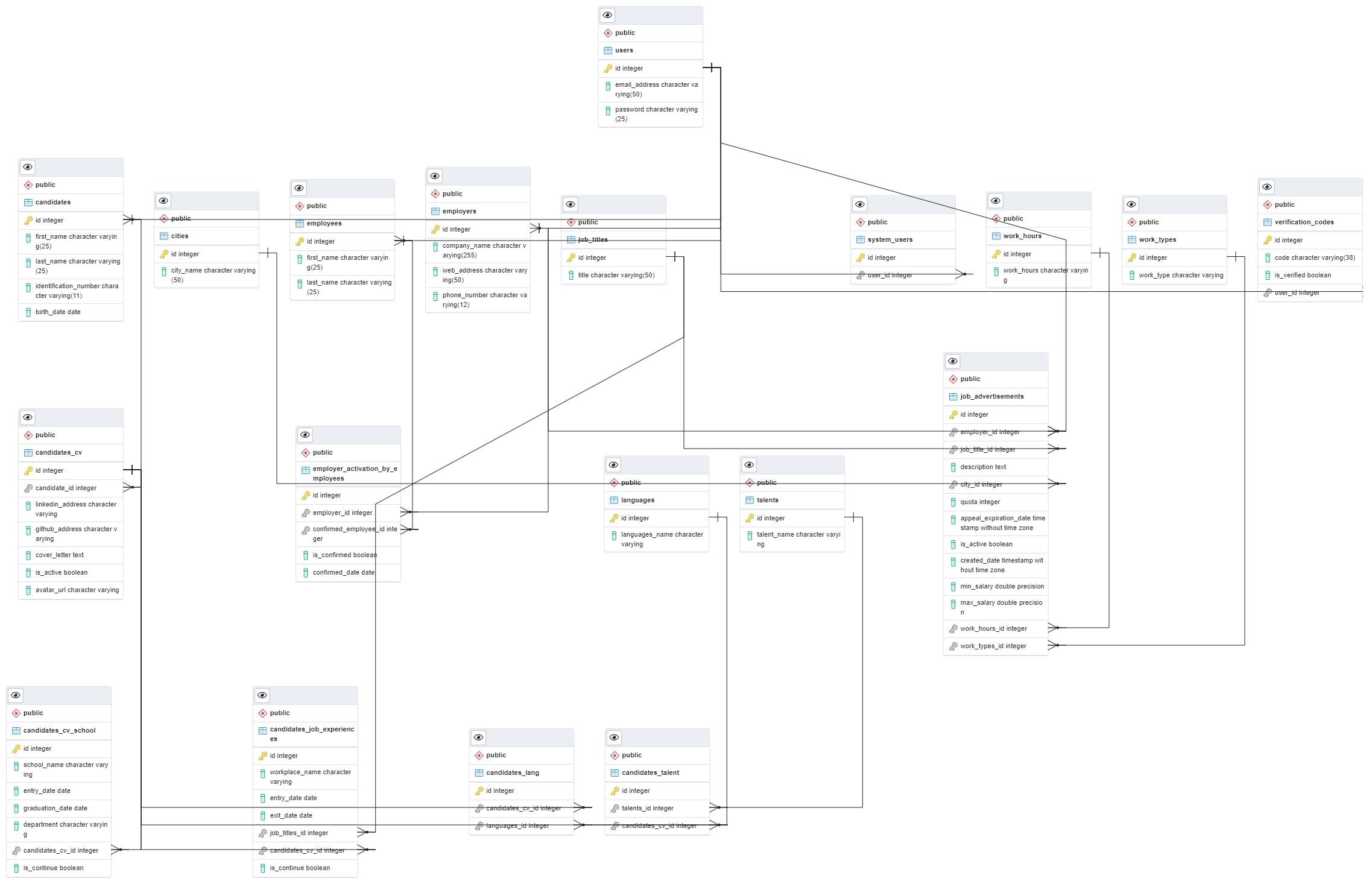This screenshot has height=887, width=1372.
Task: Toggle visibility on job_advertisements table
Action: point(952,361)
